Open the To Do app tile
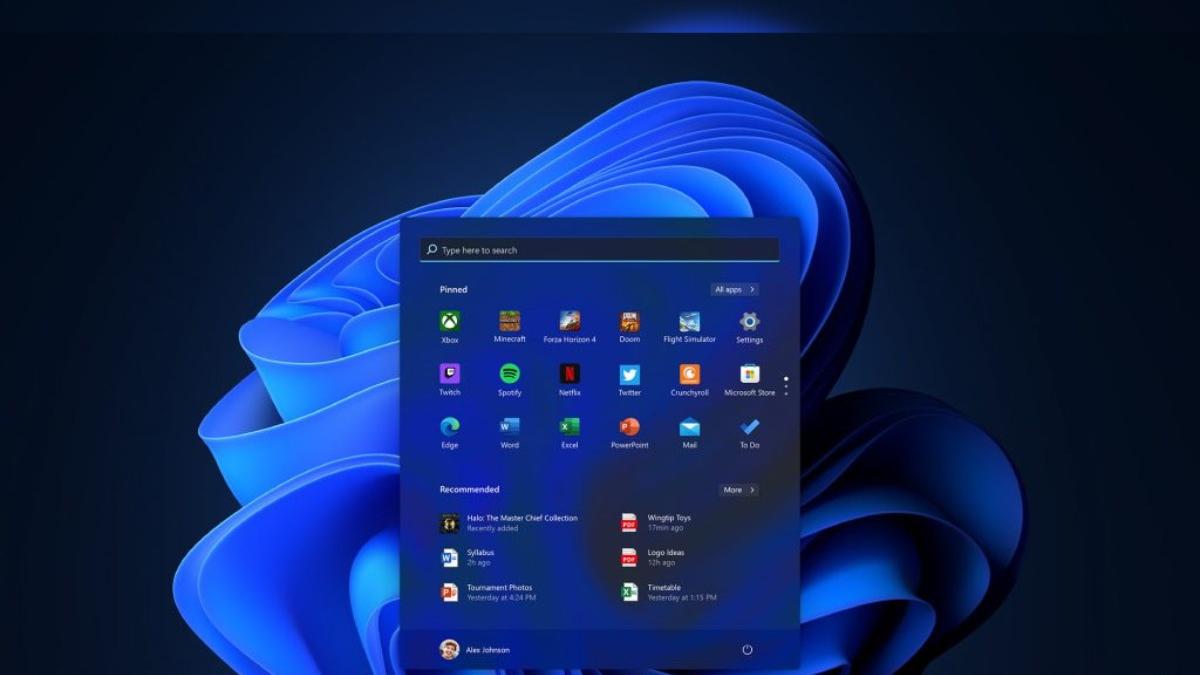The height and width of the screenshot is (675, 1200). coord(749,427)
